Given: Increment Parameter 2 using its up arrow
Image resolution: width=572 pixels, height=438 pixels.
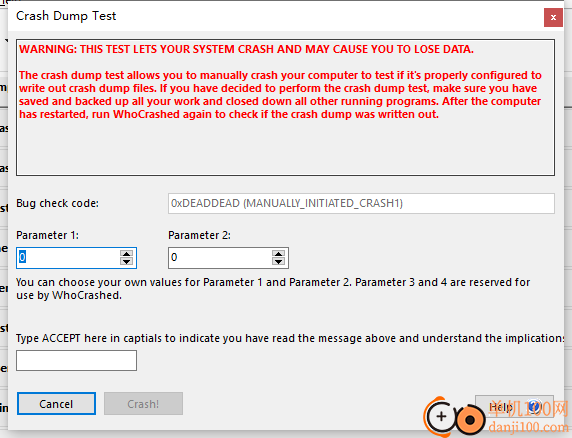Looking at the screenshot, I should coord(278,254).
